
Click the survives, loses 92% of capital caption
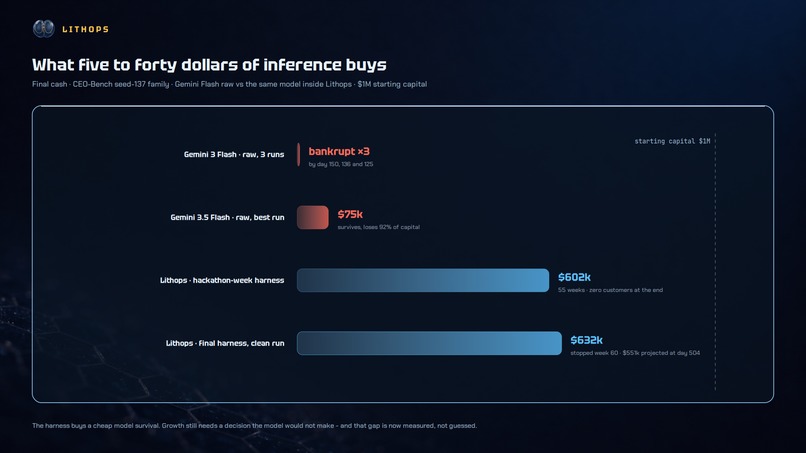(379, 227)
